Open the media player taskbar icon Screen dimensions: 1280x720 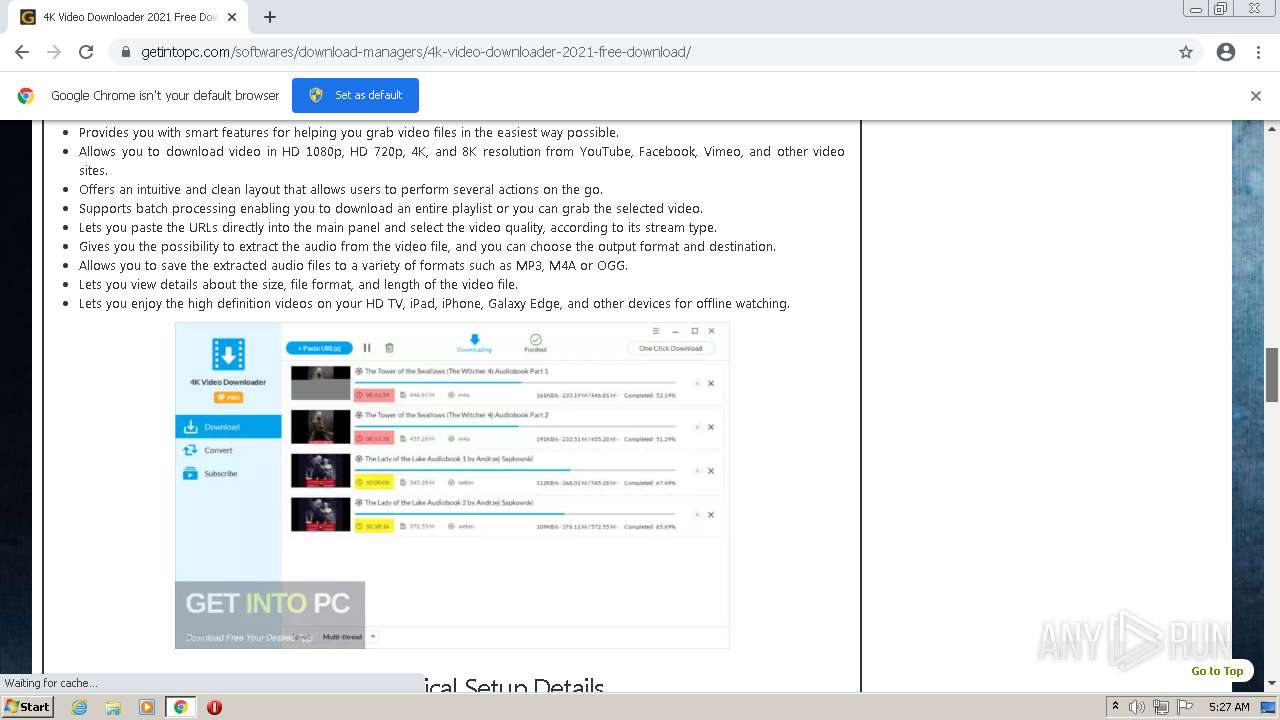[147, 707]
